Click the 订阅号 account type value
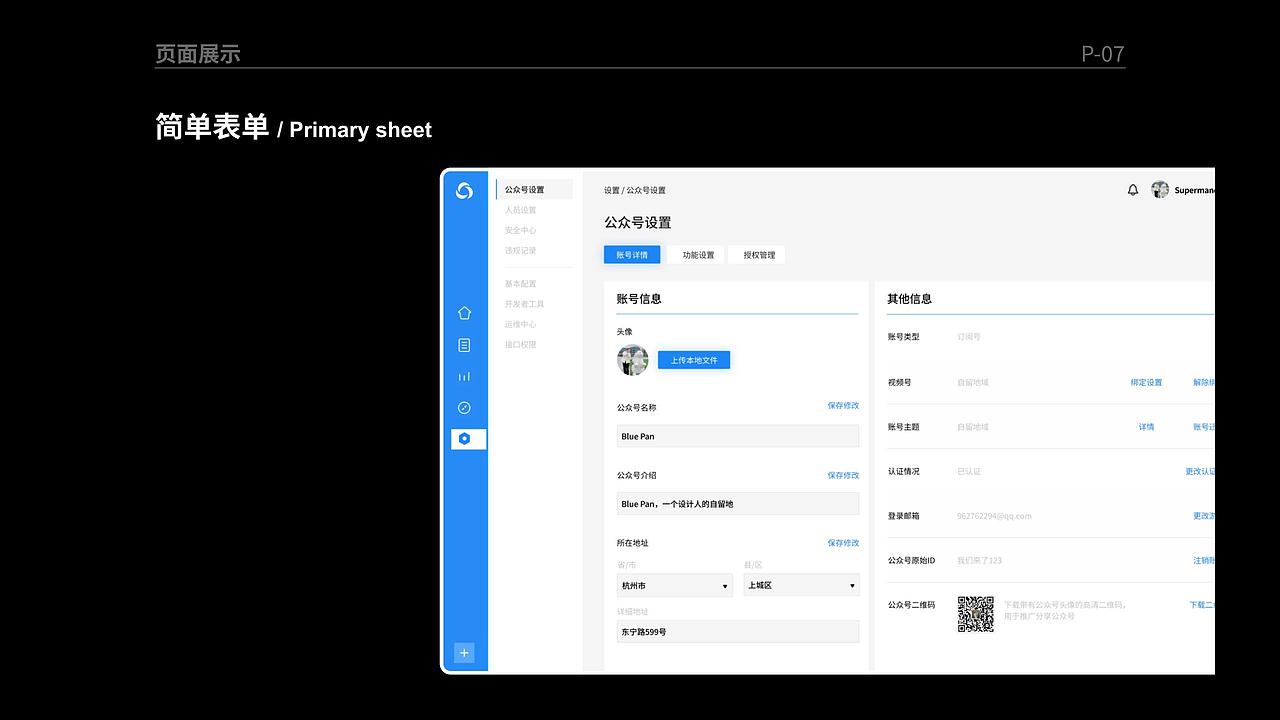 (969, 337)
